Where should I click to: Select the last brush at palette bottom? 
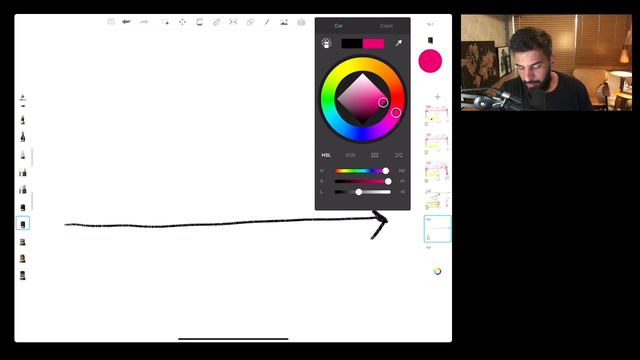tap(23, 276)
